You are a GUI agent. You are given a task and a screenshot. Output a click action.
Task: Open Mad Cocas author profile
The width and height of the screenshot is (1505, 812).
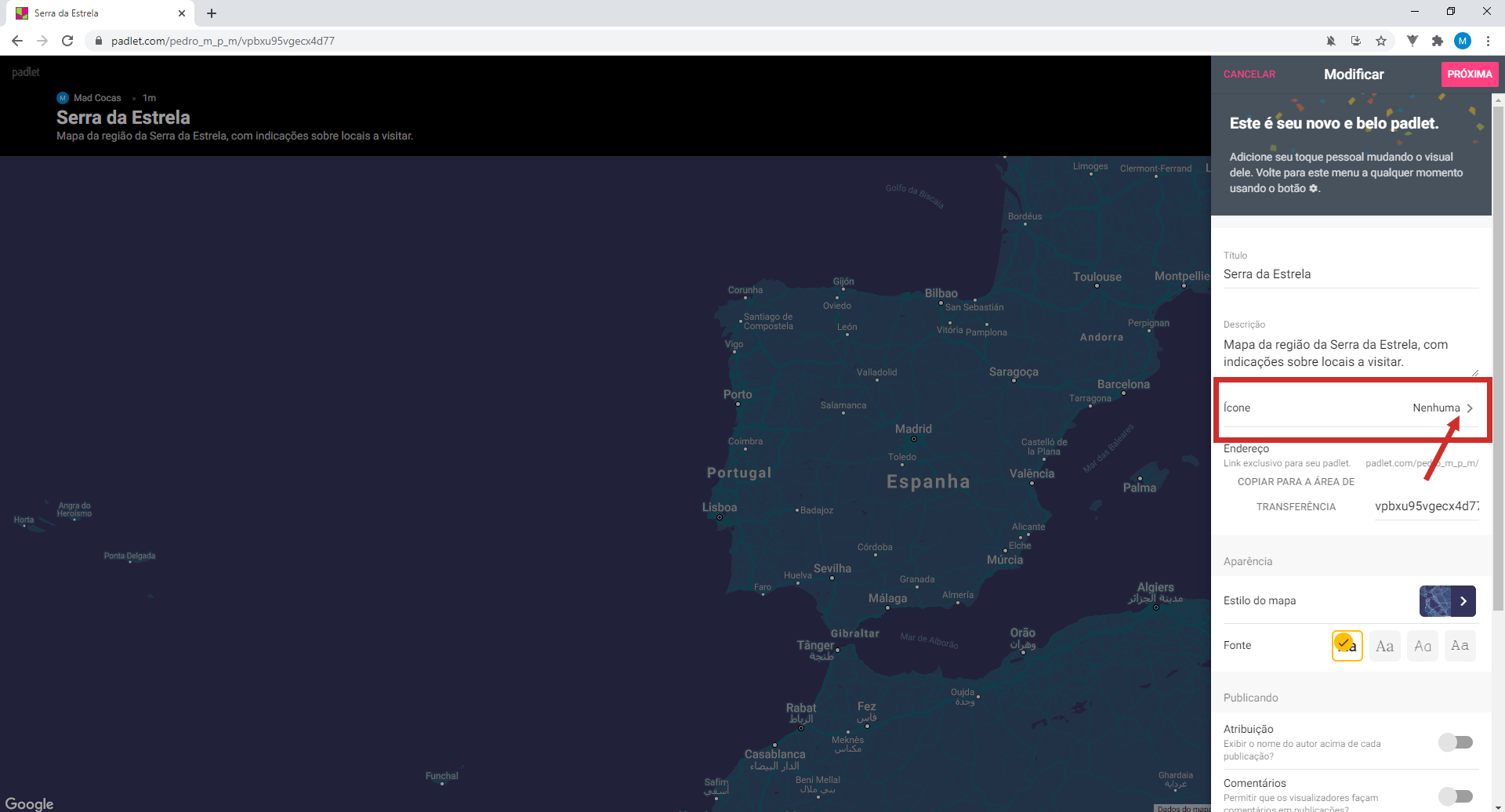[x=97, y=98]
